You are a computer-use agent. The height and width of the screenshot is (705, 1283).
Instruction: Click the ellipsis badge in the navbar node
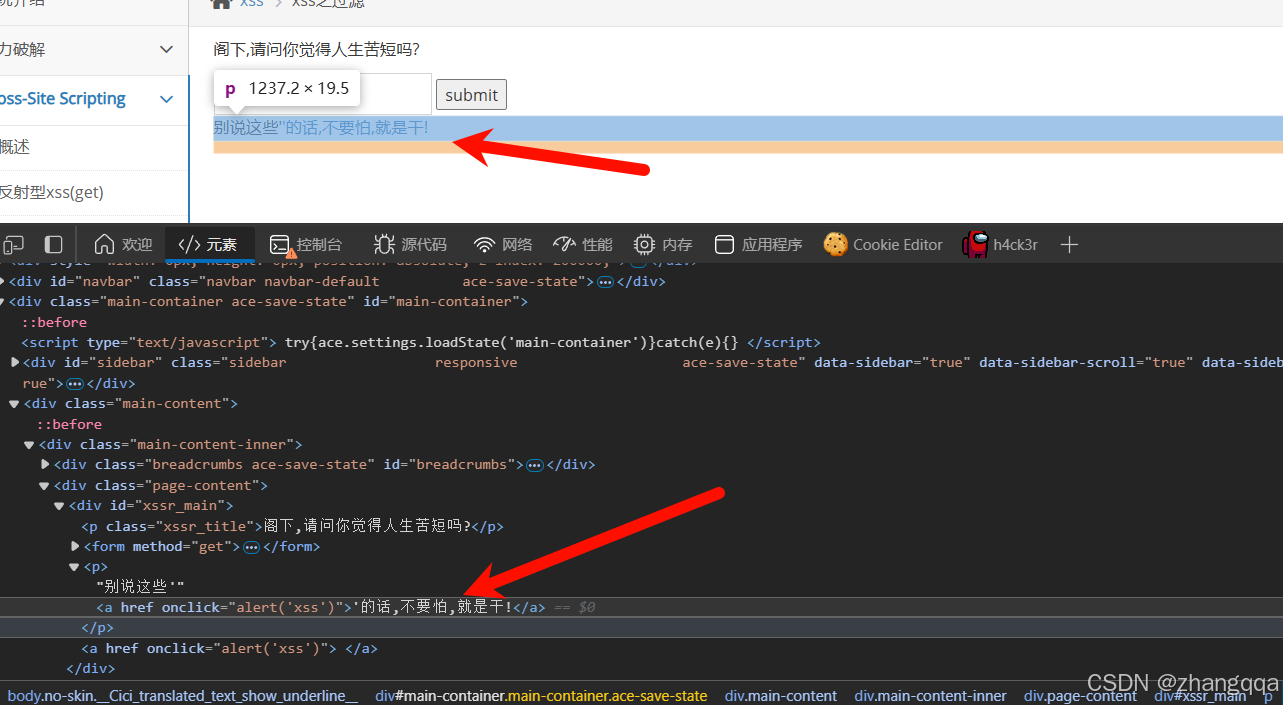coord(605,282)
